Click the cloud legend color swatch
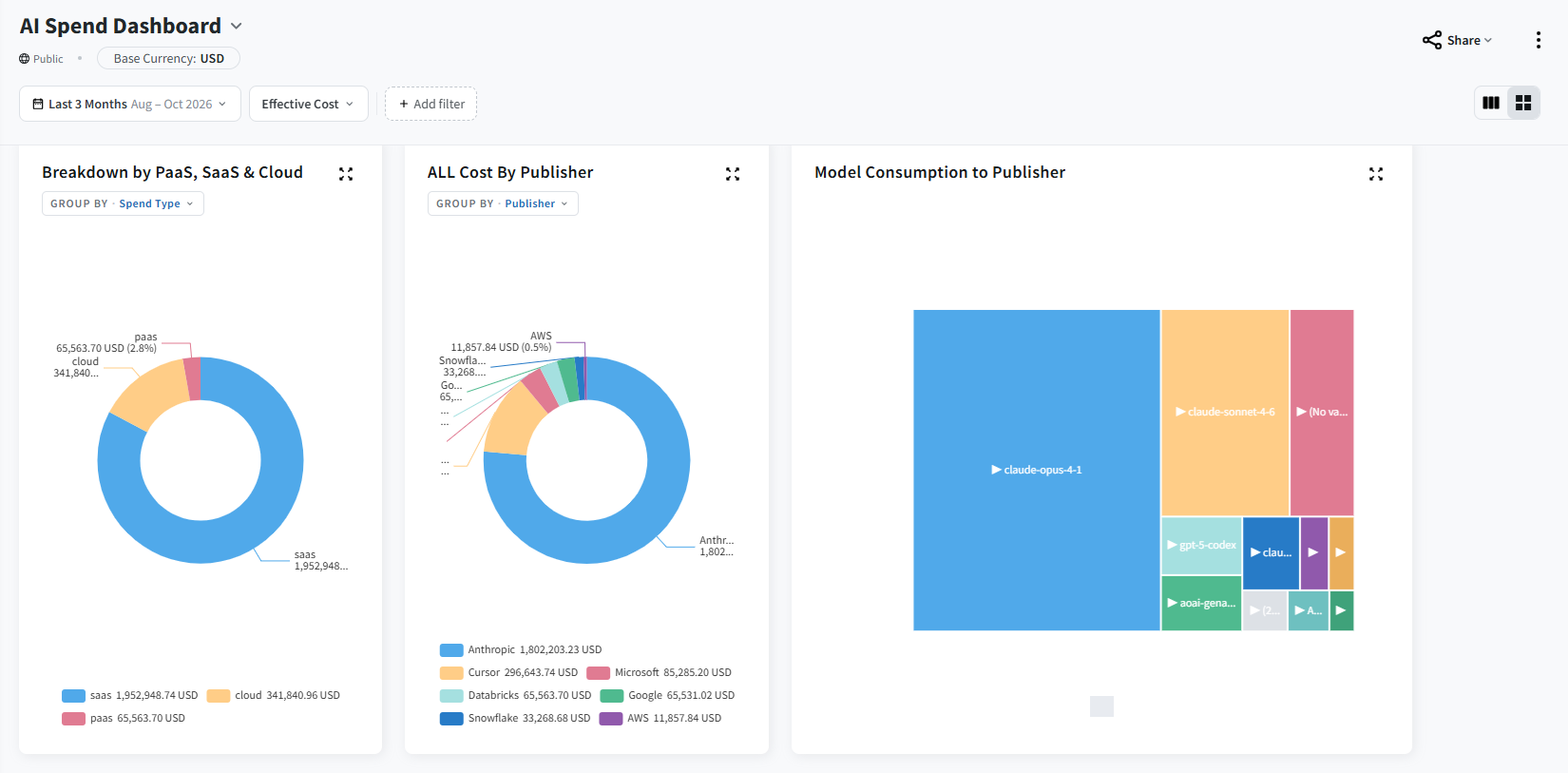This screenshot has width=1568, height=773. (x=219, y=696)
